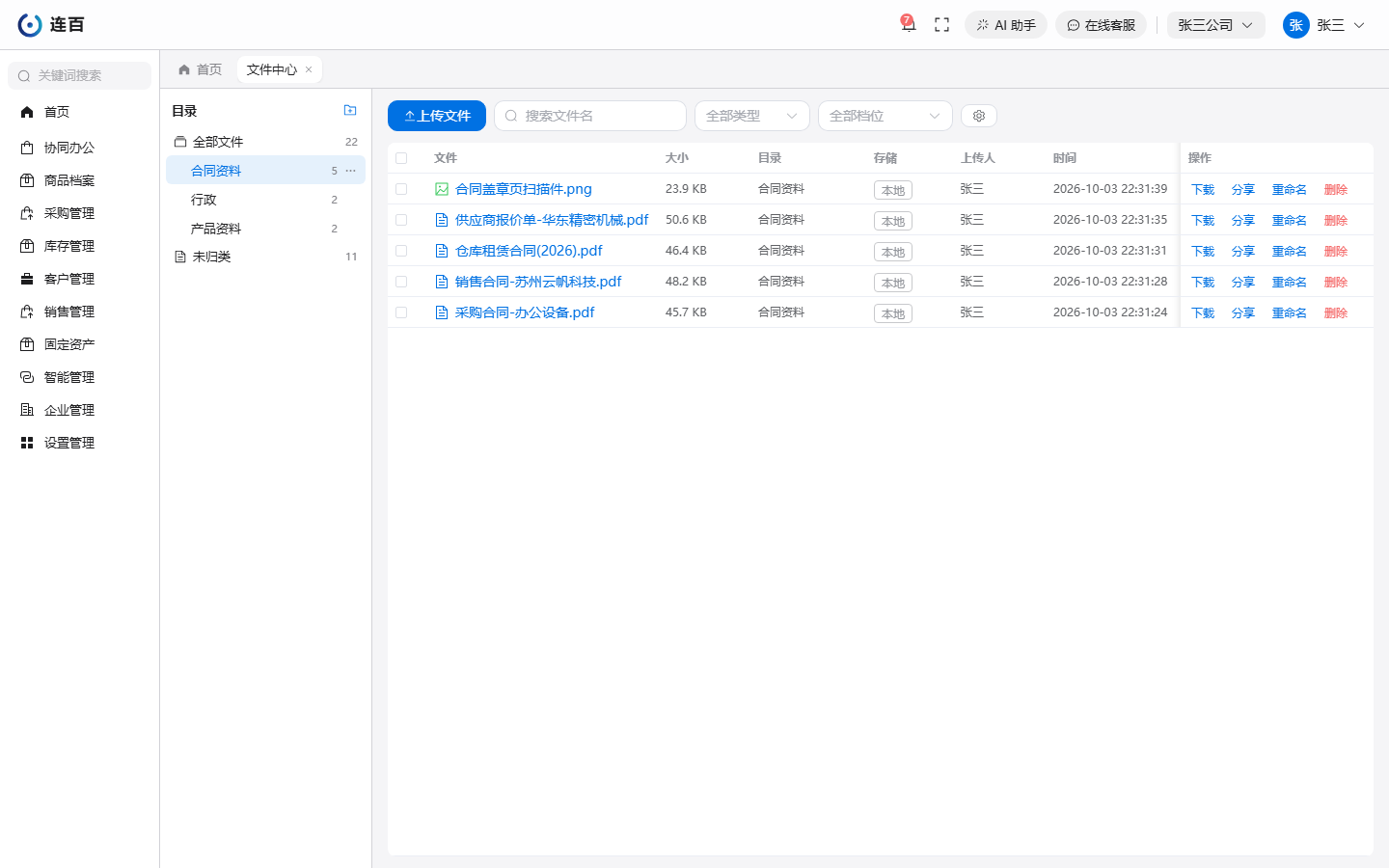Click the 客户管理 sidebar icon
1389x868 pixels.
pos(27,279)
